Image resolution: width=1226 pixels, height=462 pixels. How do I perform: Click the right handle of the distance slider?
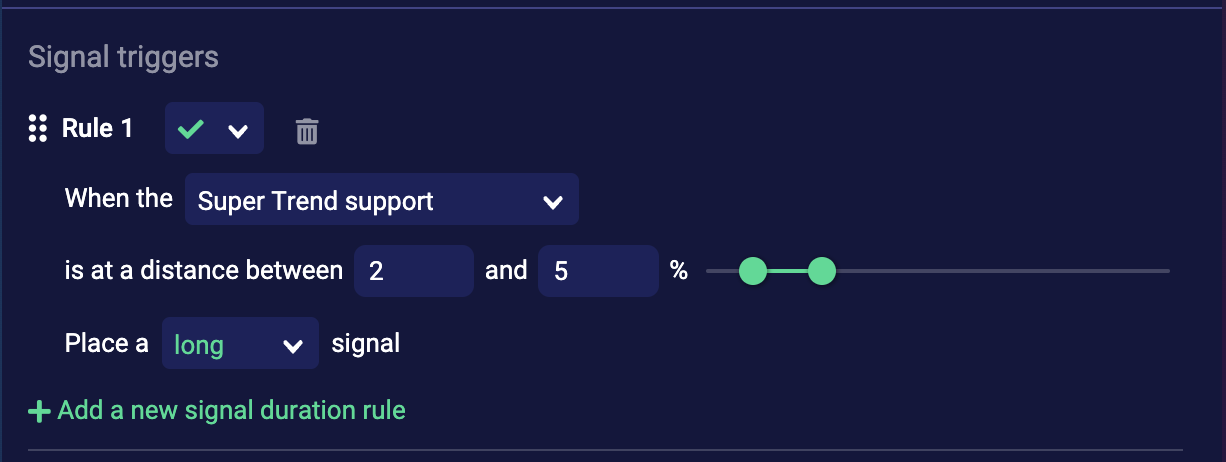click(x=821, y=271)
